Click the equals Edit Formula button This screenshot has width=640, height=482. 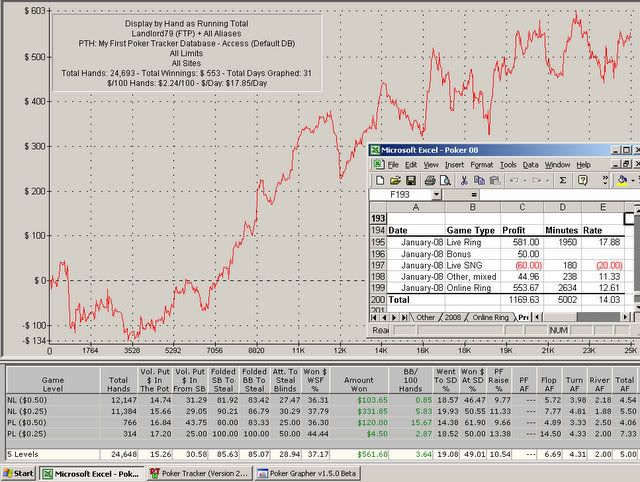[x=474, y=195]
